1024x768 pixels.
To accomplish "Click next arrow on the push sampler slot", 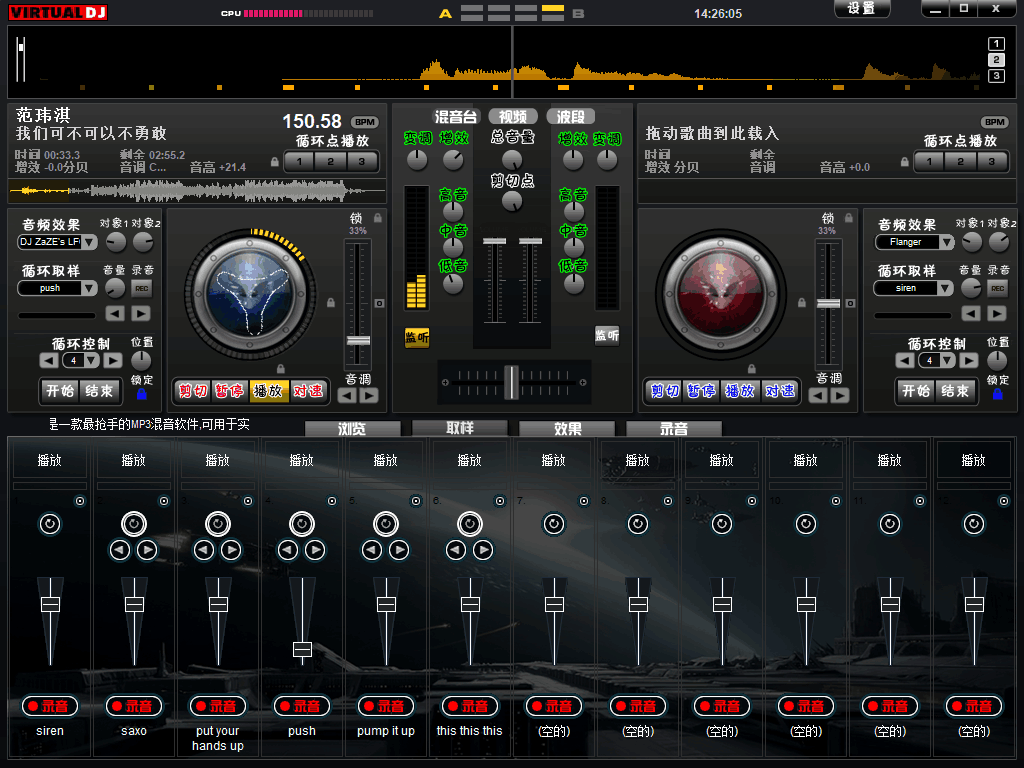I will coord(315,550).
